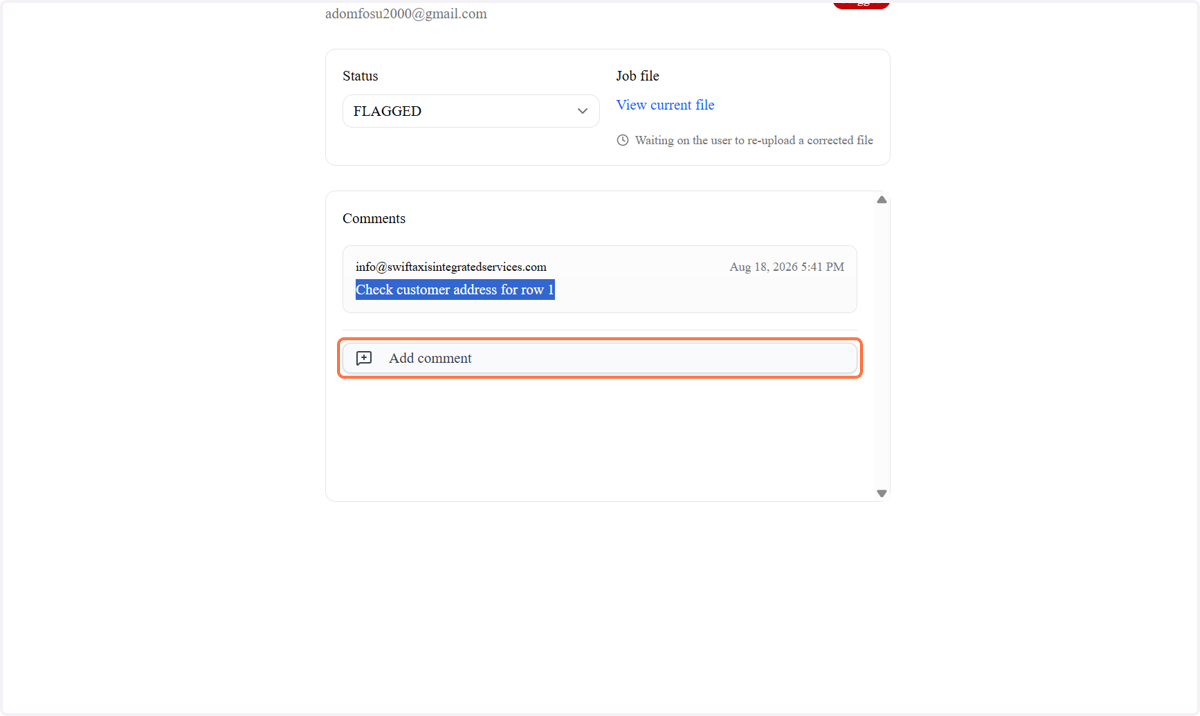Click the comment timestamp Aug 18, 2026
The image size is (1200, 716).
click(787, 267)
